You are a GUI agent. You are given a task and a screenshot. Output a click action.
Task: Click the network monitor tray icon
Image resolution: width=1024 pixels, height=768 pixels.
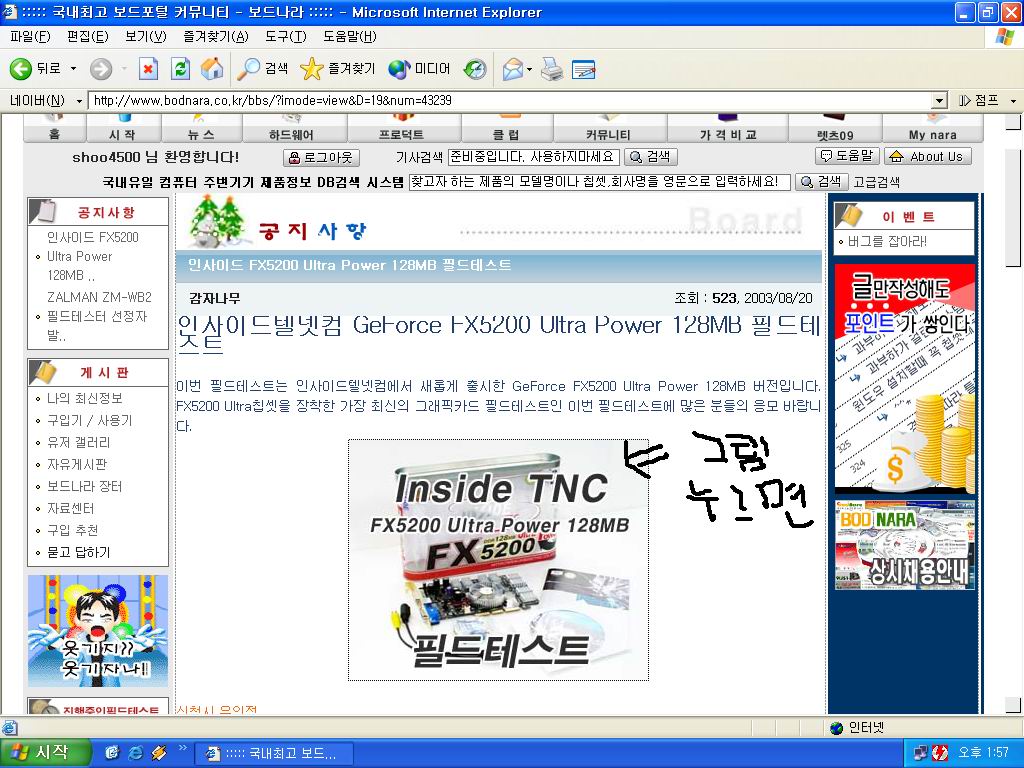pos(921,752)
